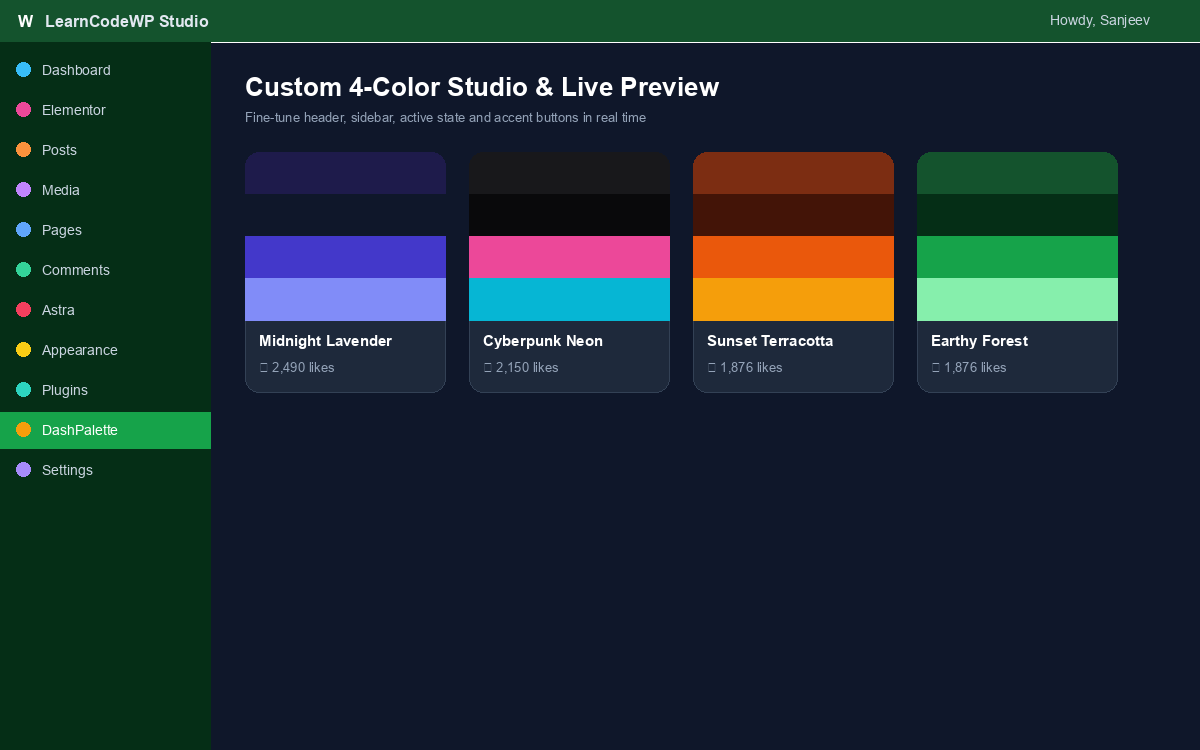Pick Sunset Terracotta rust brown top swatch
Image resolution: width=1200 pixels, height=750 pixels.
793,173
